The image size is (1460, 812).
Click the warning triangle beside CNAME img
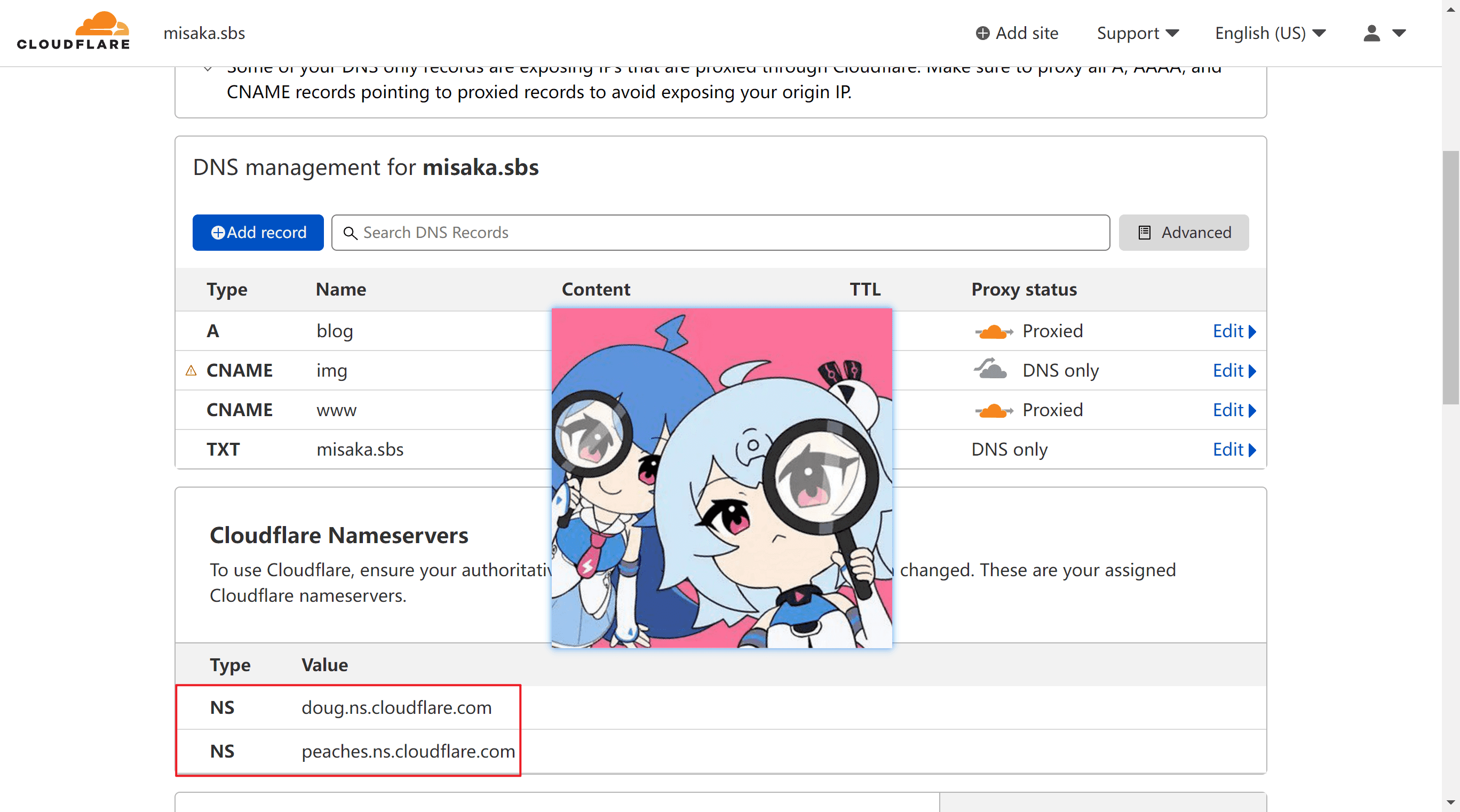pyautogui.click(x=191, y=371)
